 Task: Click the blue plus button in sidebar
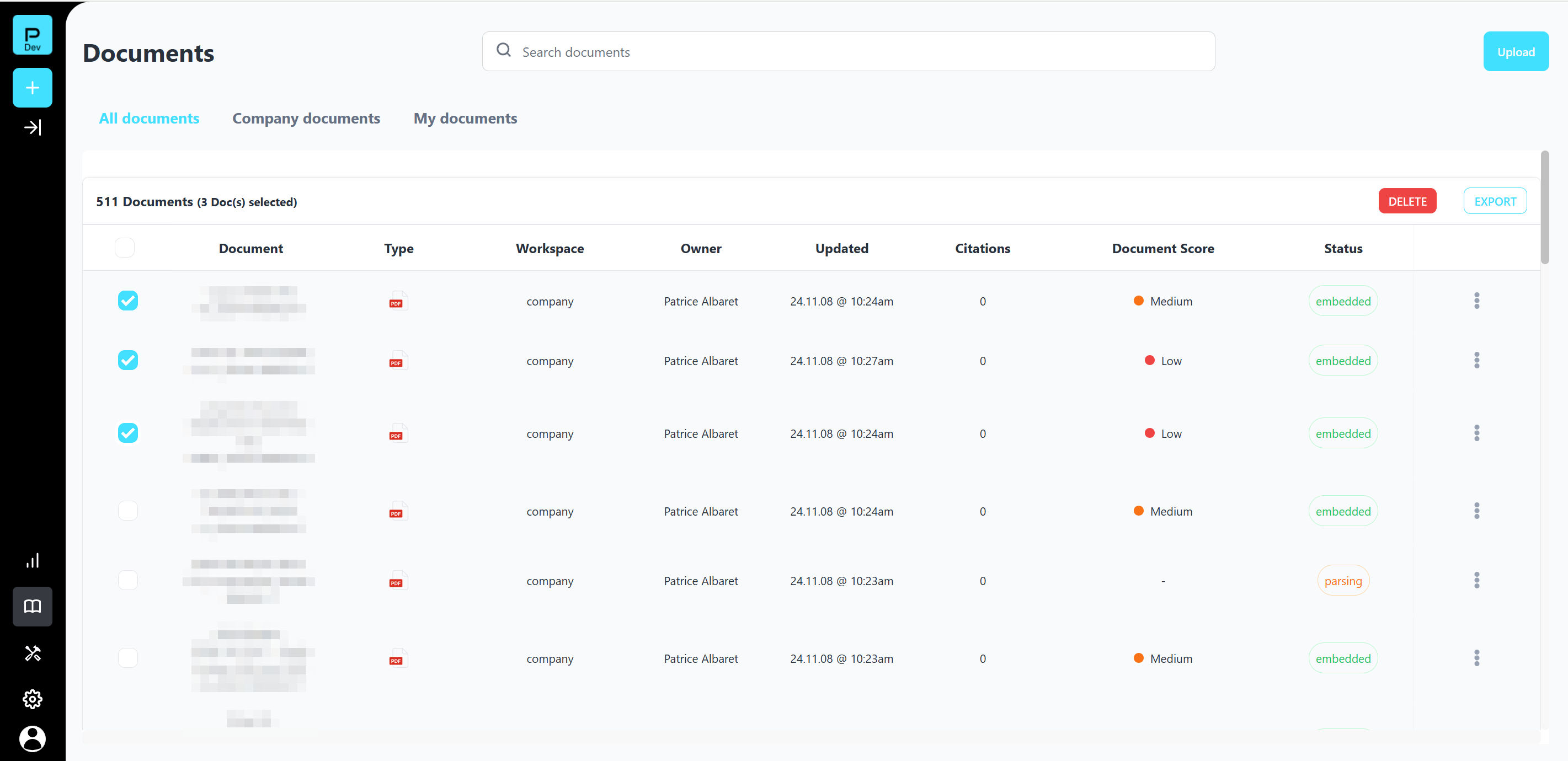pyautogui.click(x=32, y=88)
